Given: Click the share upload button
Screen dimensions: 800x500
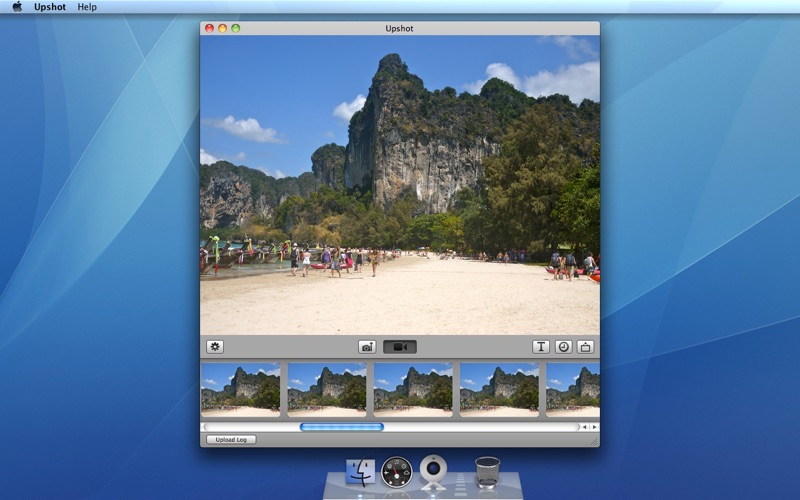Looking at the screenshot, I should pos(585,347).
